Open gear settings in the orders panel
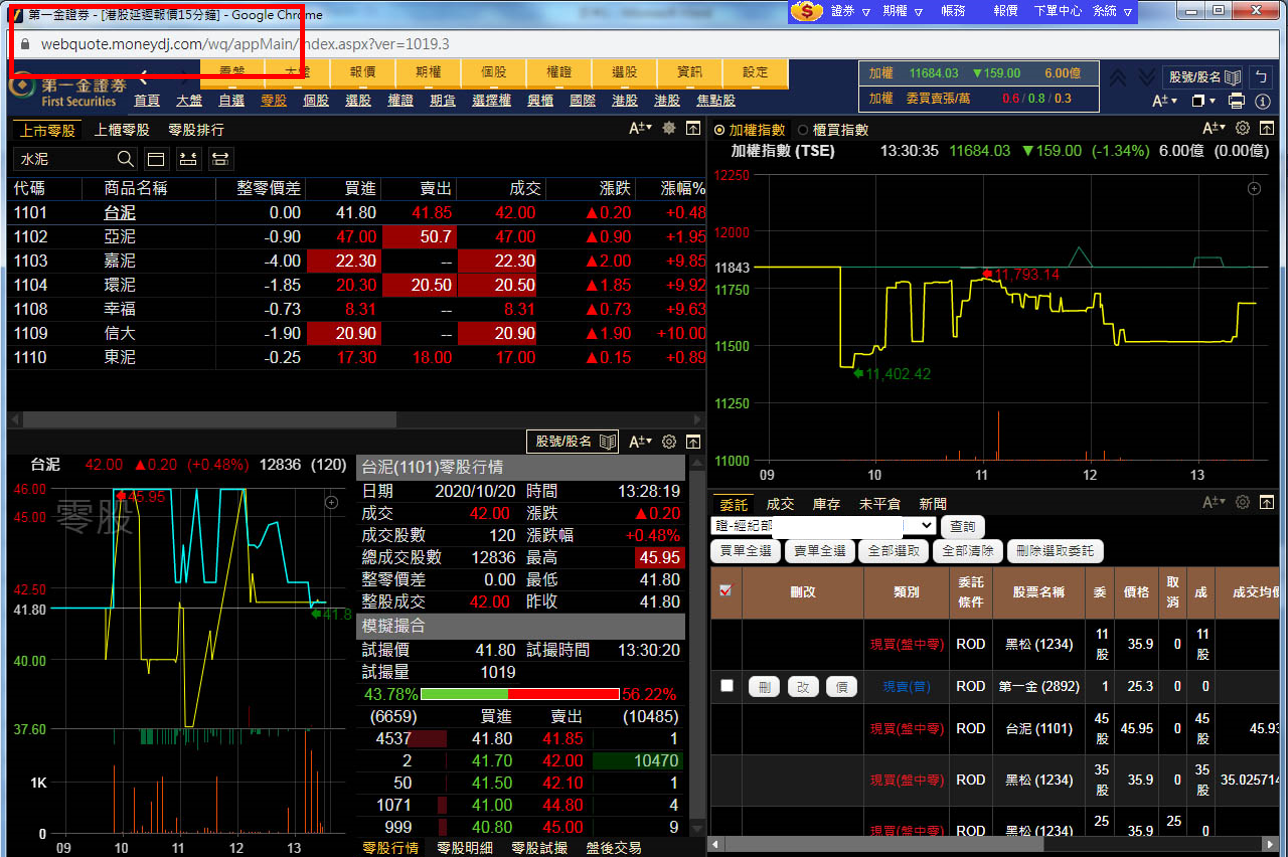The image size is (1288, 857). [x=1243, y=503]
